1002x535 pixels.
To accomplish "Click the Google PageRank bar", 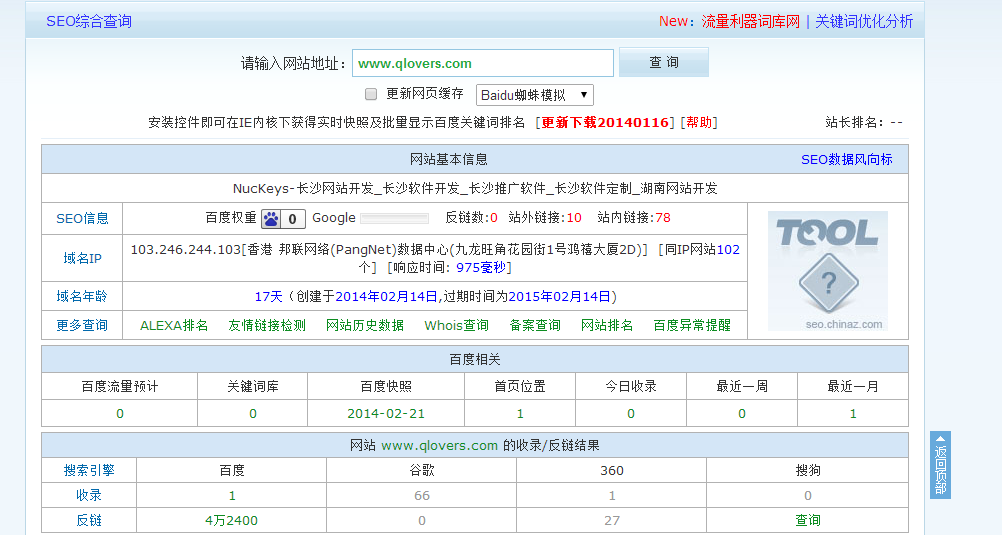I will click(394, 219).
